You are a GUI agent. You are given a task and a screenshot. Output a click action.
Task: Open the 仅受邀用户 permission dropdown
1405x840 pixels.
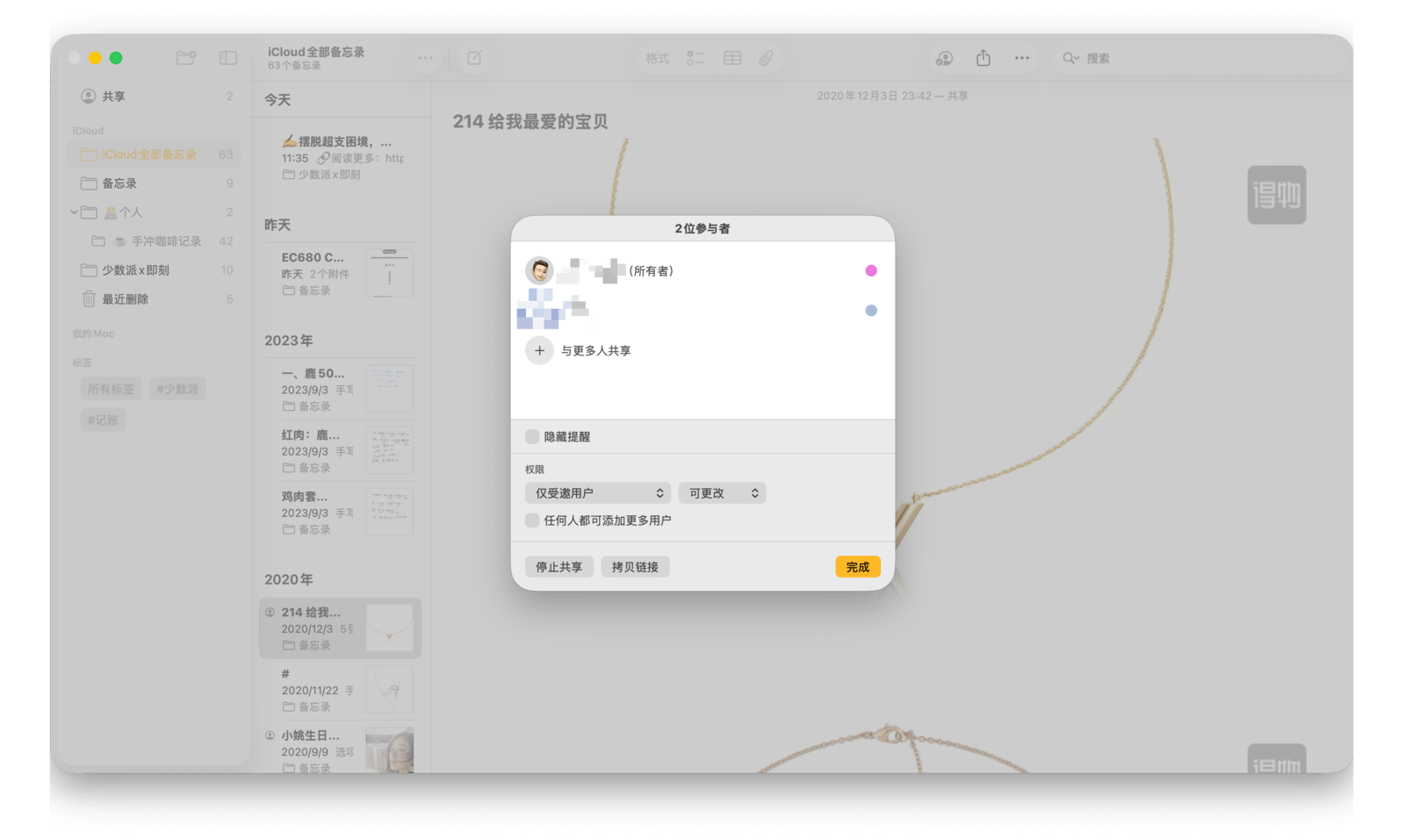tap(598, 493)
